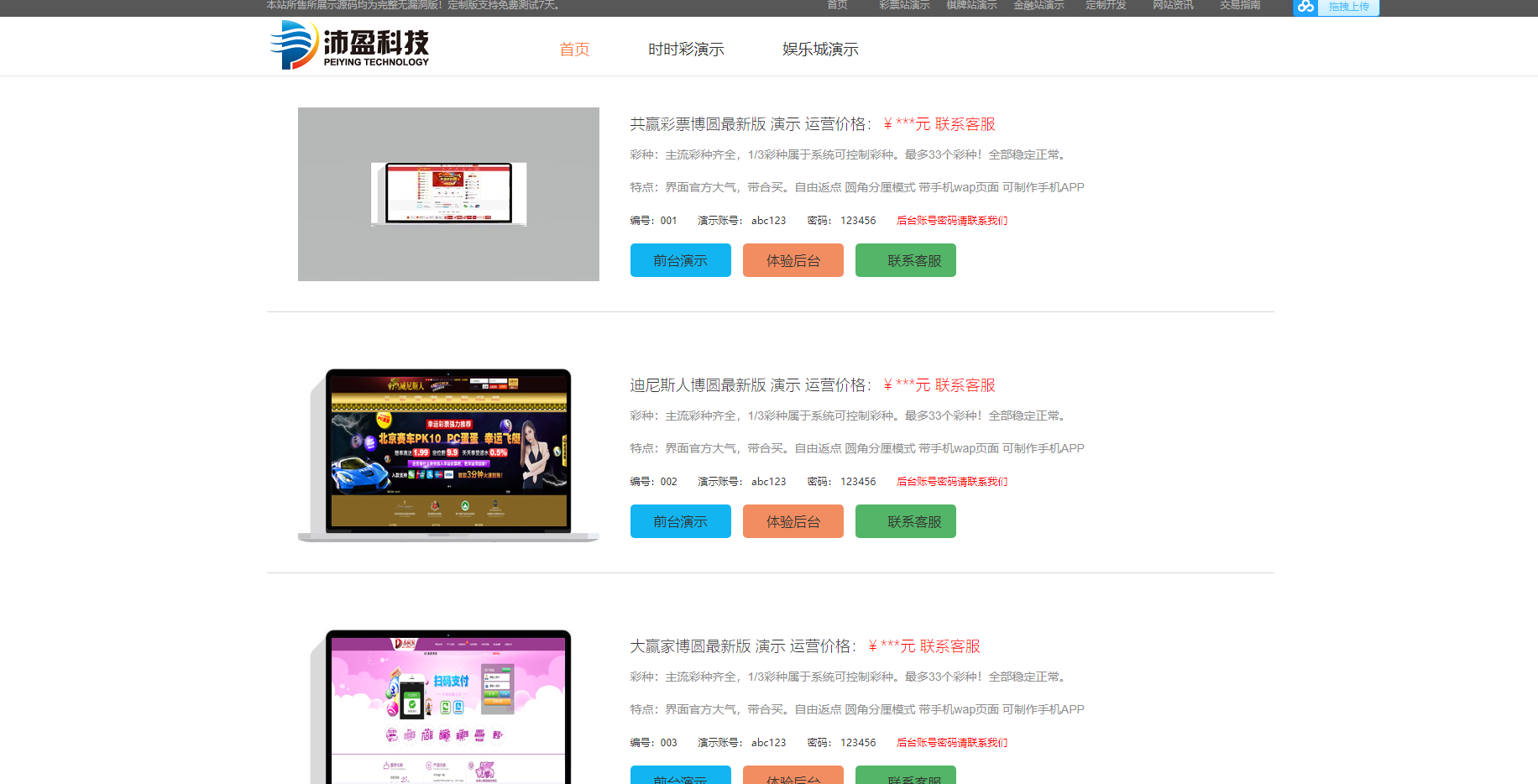Screen dimensions: 1538x784
Task: Click 联系客服 button for product 001
Action: point(905,260)
